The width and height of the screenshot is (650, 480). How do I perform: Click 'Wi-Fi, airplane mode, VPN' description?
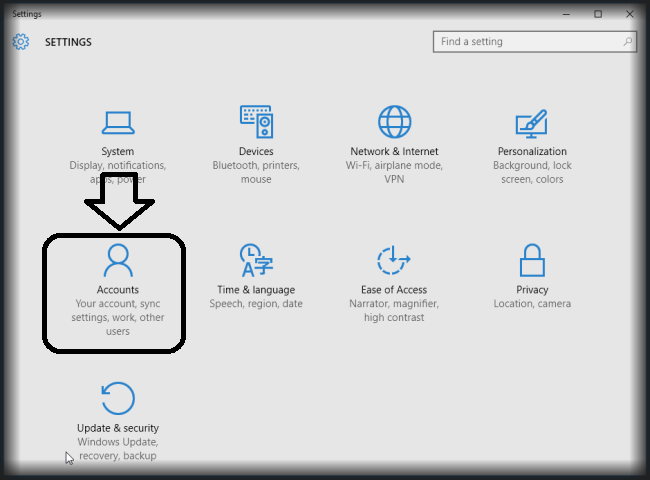point(394,172)
